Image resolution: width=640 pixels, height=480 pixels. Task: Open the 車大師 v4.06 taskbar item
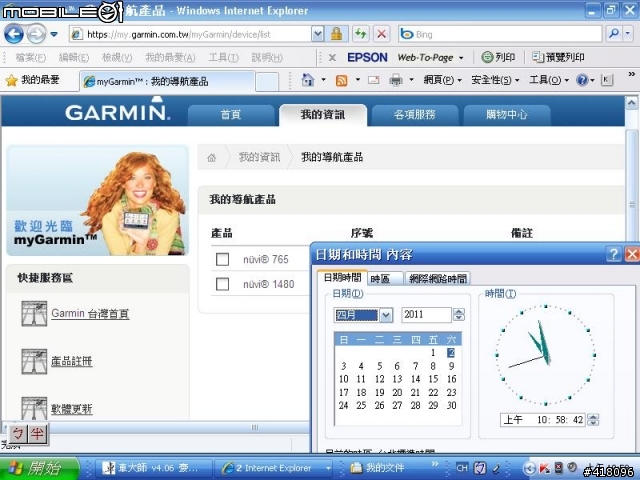point(153,468)
